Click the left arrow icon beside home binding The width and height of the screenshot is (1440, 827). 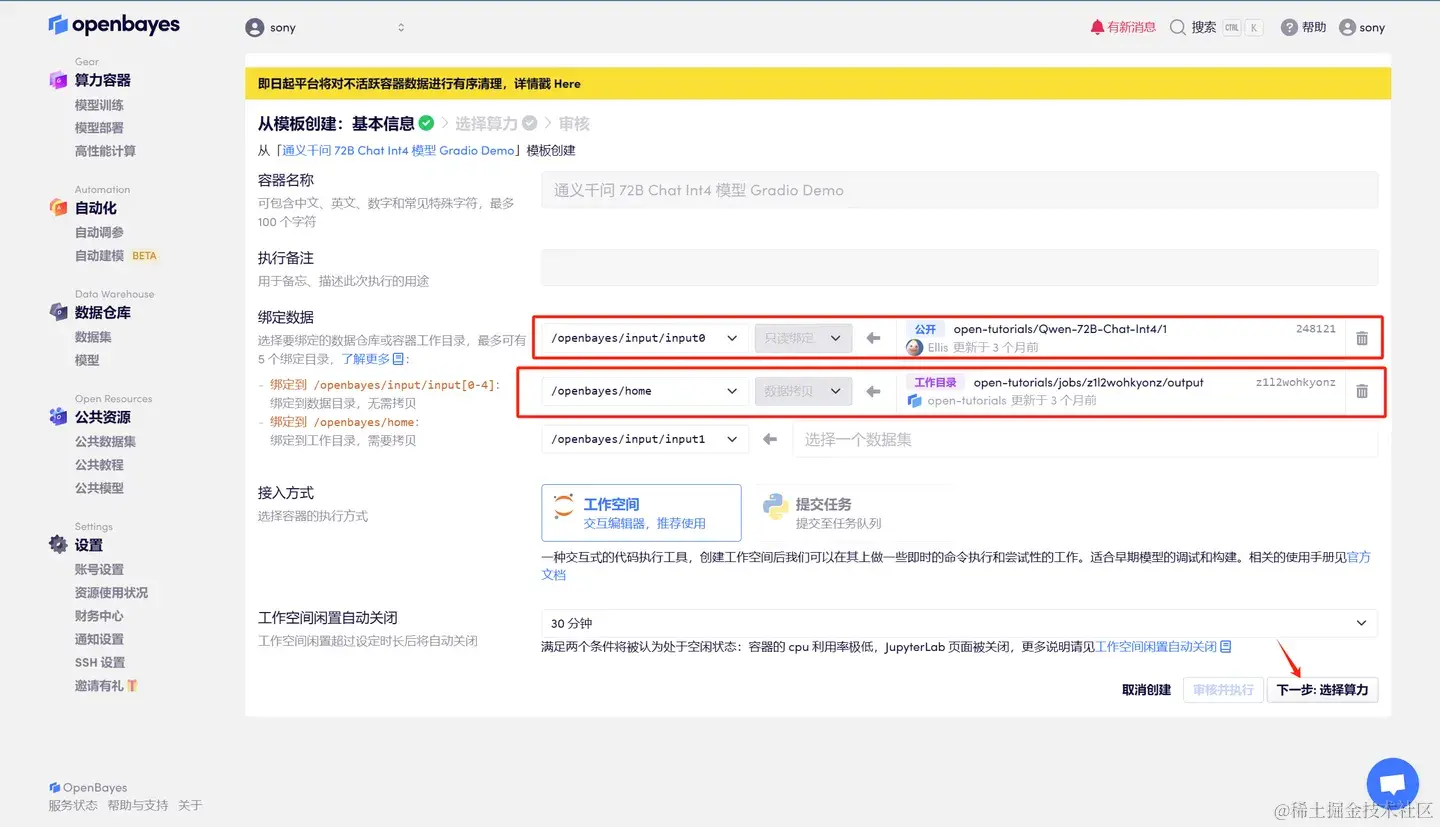pos(873,391)
